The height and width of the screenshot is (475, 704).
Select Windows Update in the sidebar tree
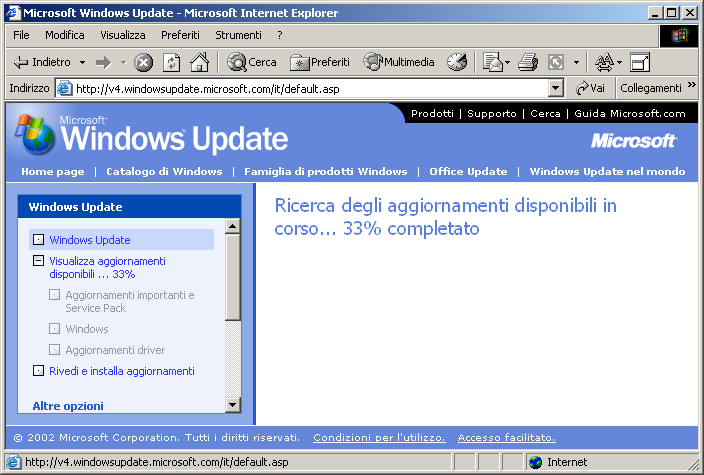pyautogui.click(x=90, y=240)
